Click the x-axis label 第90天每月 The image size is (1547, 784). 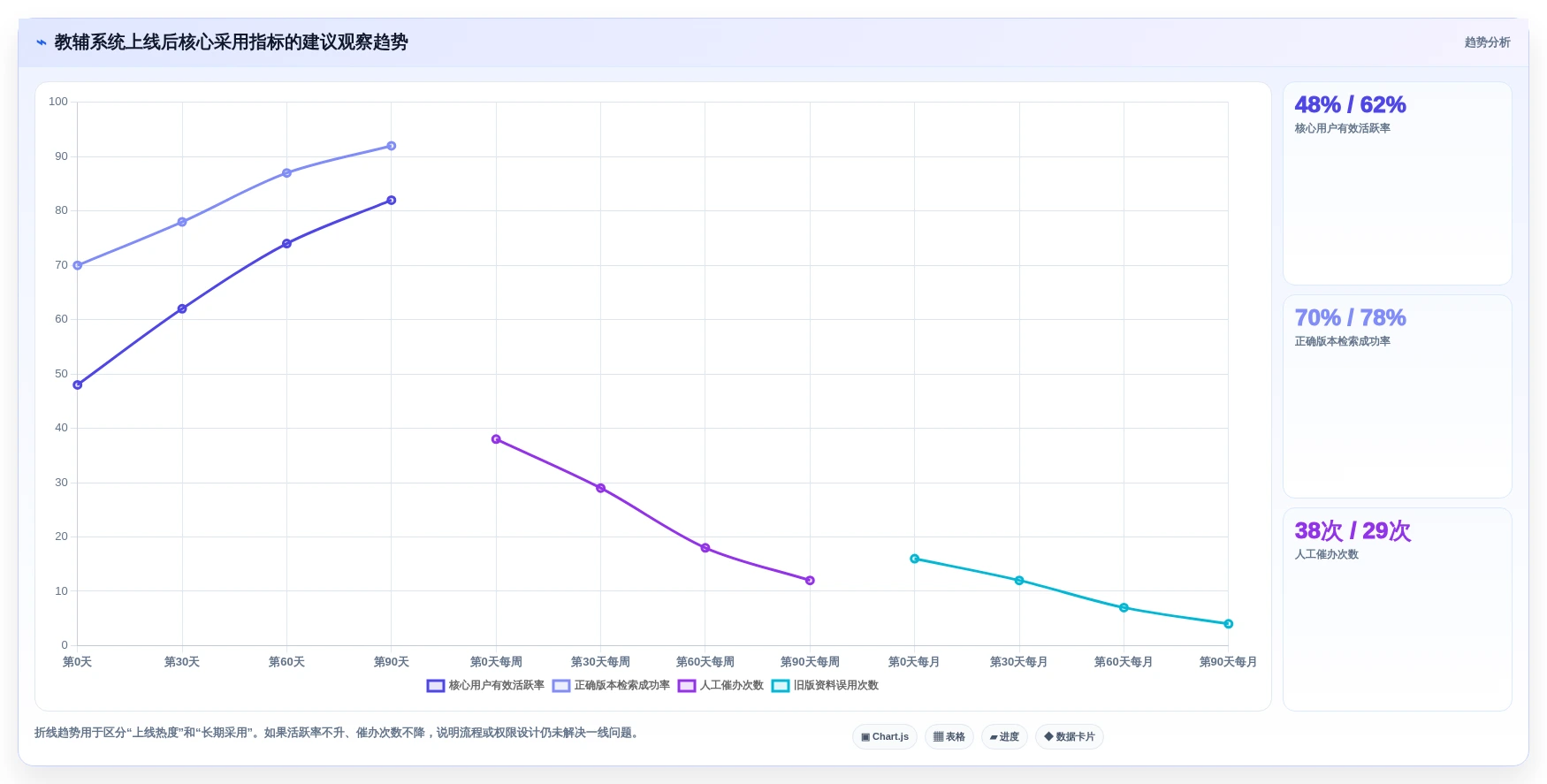coord(1228,662)
